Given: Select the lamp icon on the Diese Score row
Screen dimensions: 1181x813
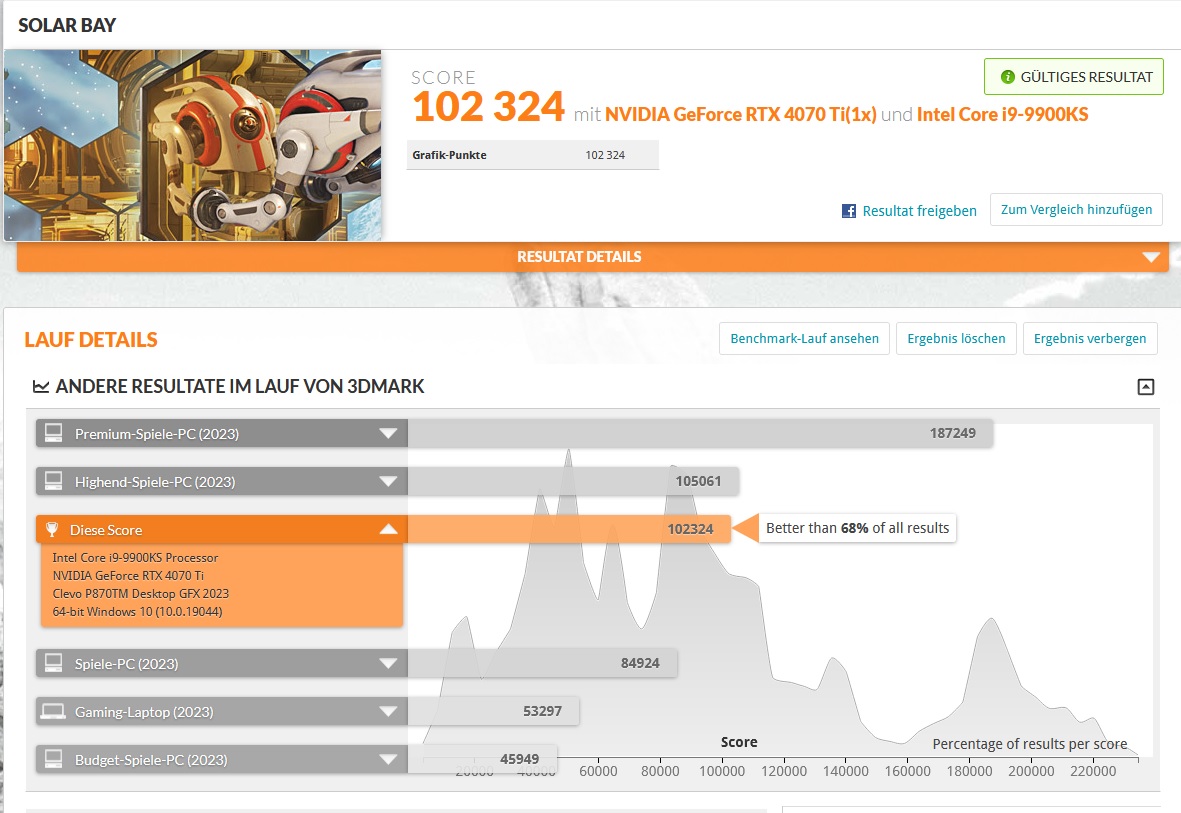Looking at the screenshot, I should 53,529.
